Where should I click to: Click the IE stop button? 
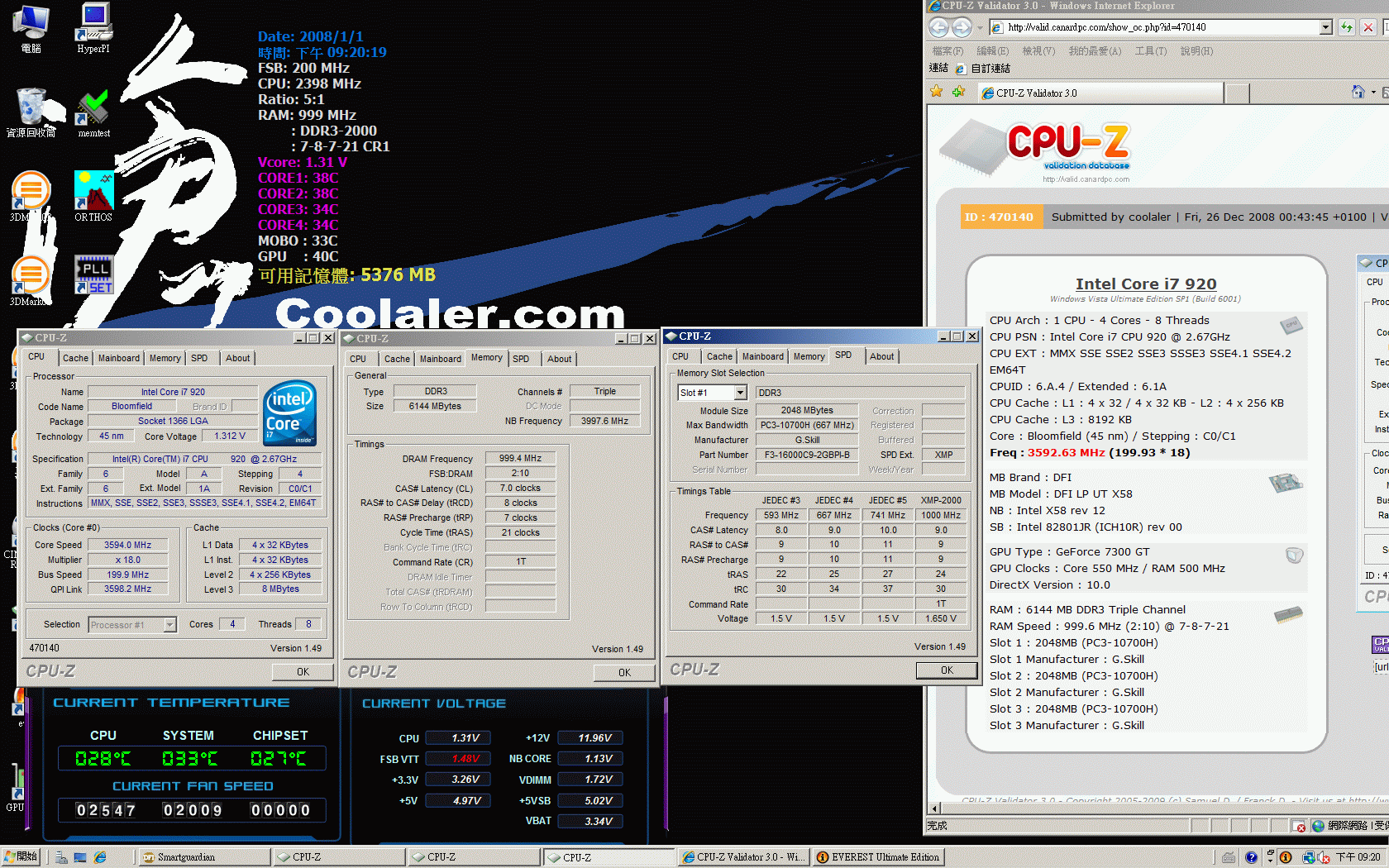1368,27
